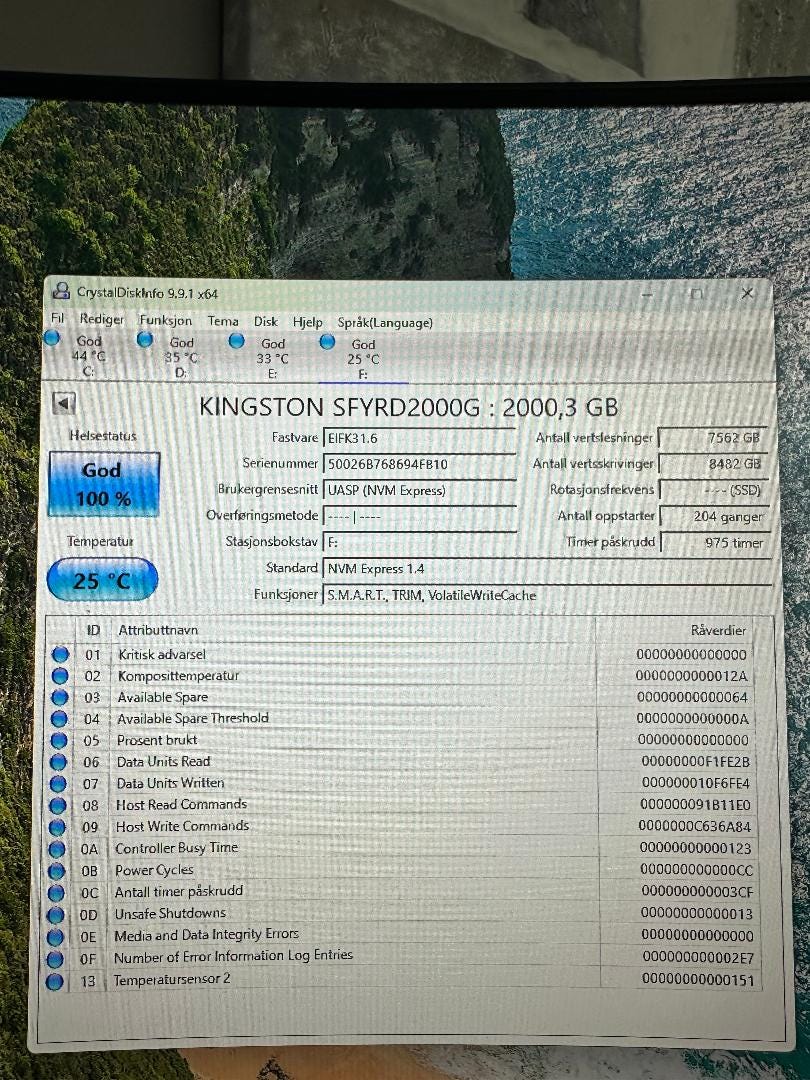Viewport: 810px width, 1080px height.
Task: Click Antall vertslesninger value 7562 GB
Action: point(713,438)
